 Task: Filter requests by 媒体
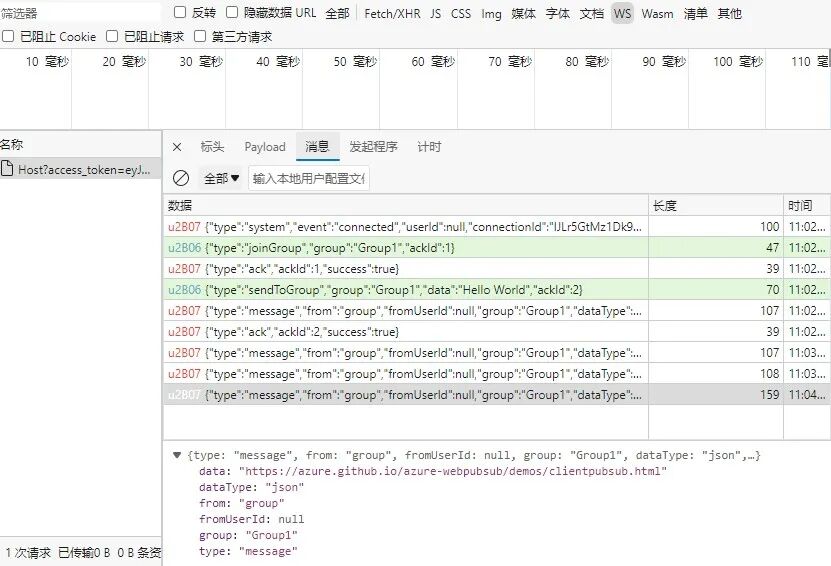click(523, 13)
